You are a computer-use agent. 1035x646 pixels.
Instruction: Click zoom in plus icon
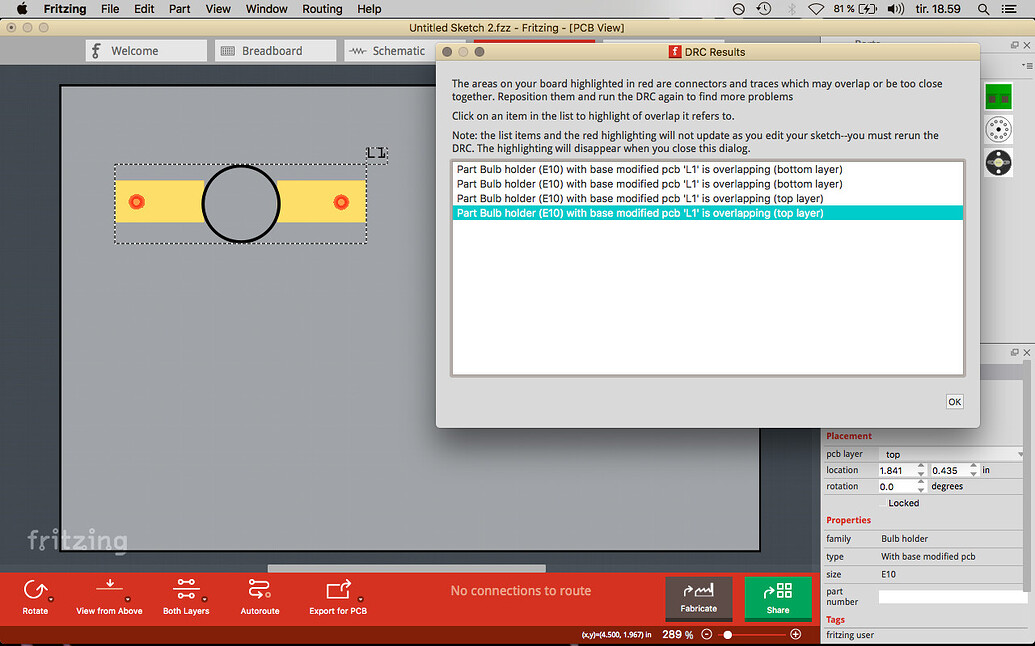[795, 634]
